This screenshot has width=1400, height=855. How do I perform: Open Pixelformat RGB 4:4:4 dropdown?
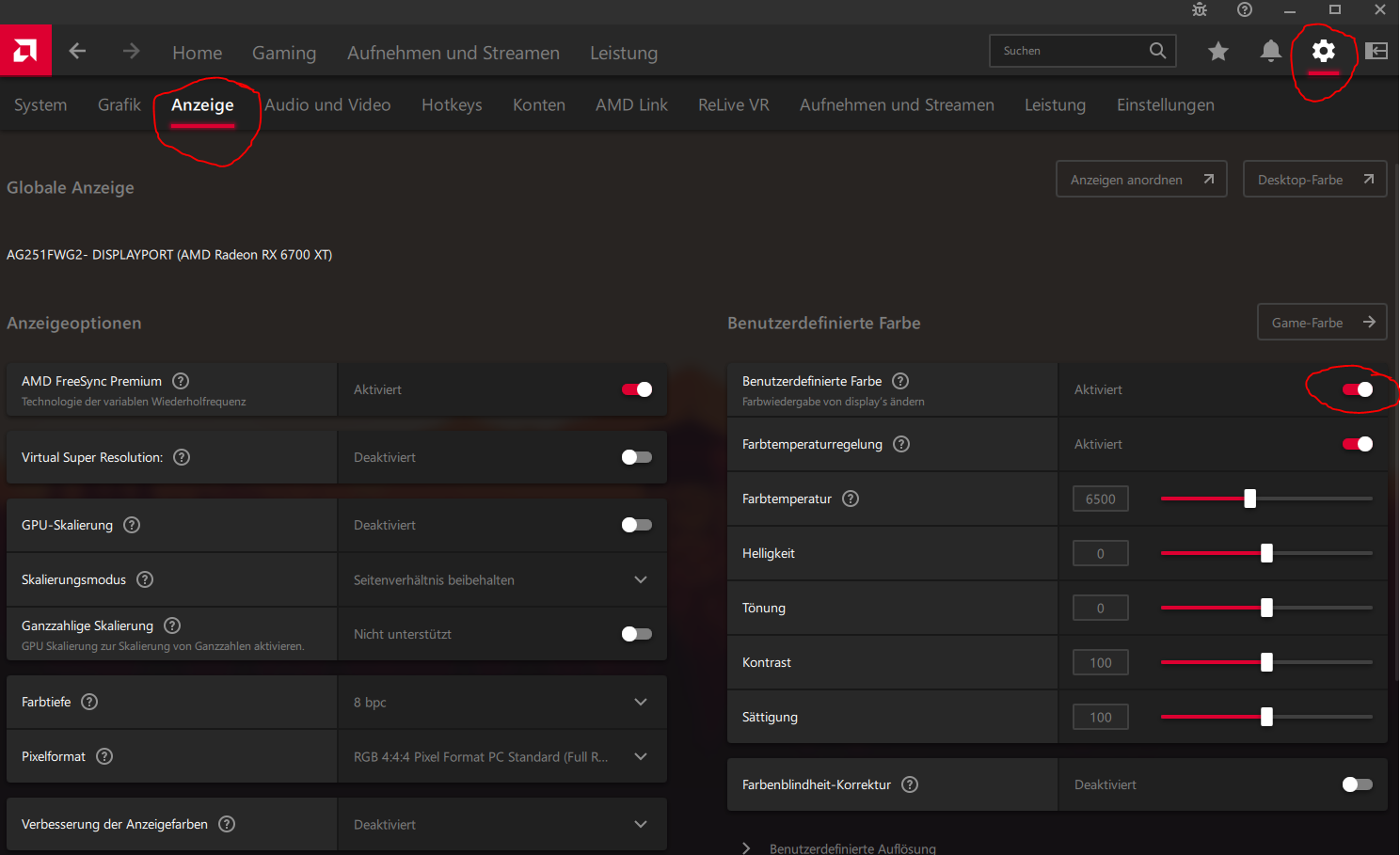[502, 756]
